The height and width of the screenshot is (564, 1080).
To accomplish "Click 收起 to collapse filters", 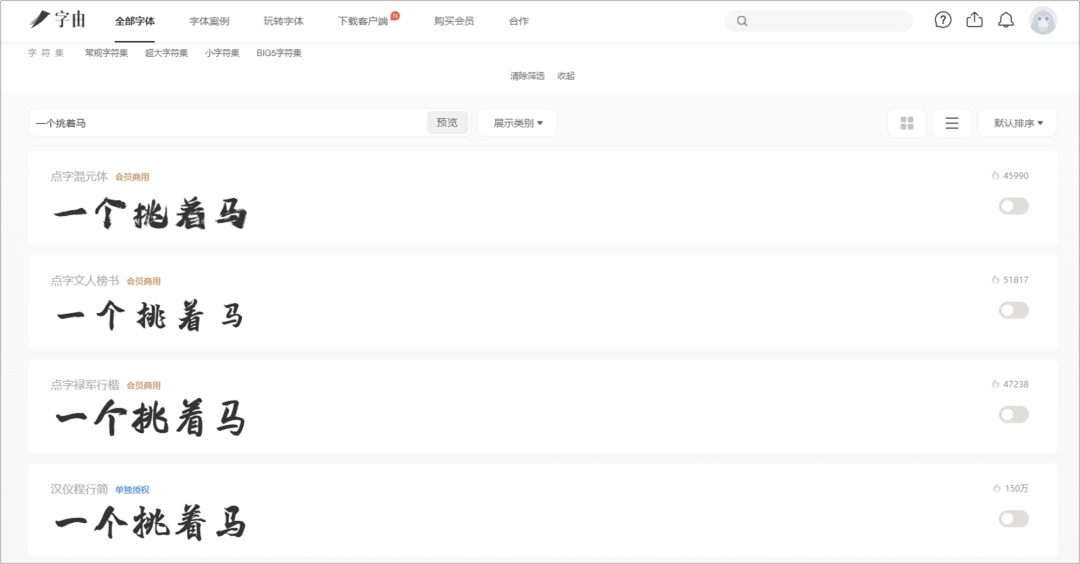I will coord(566,76).
